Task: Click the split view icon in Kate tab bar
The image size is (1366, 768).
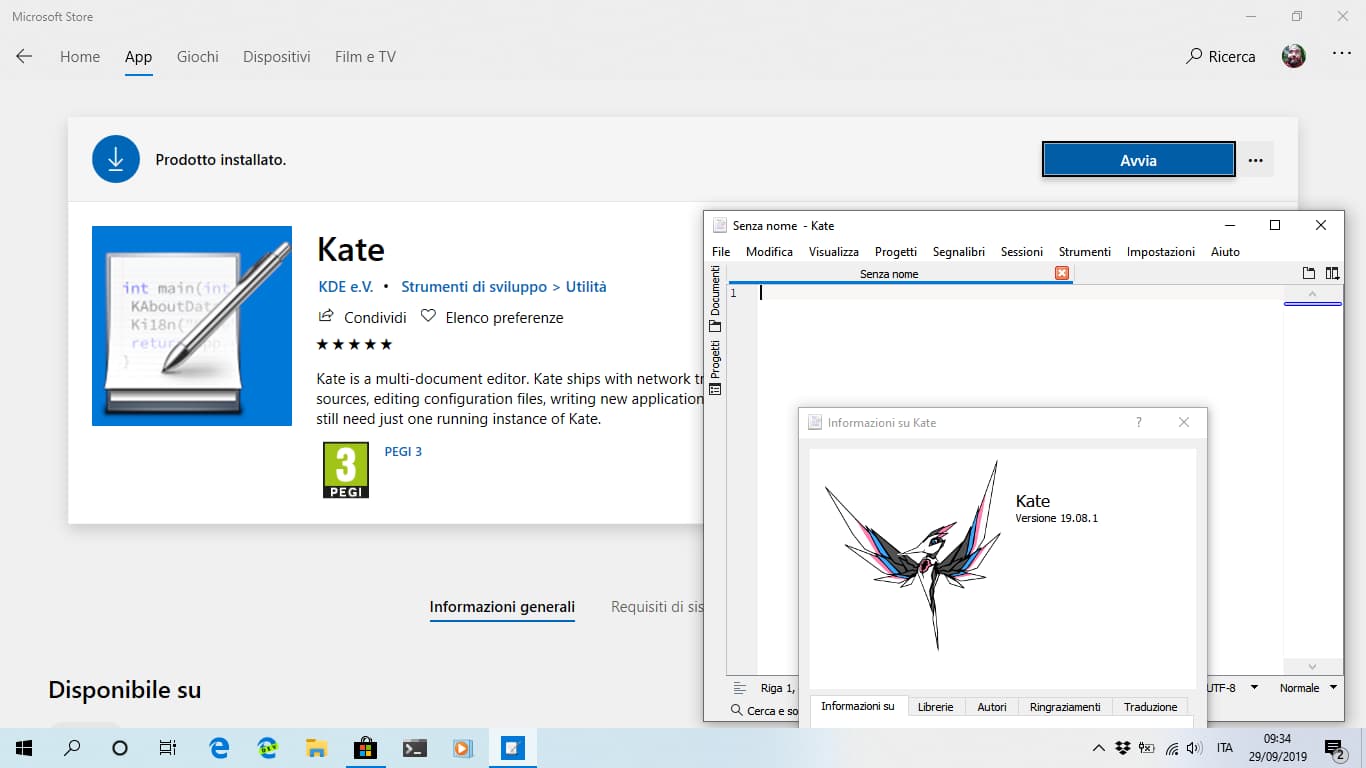Action: [1332, 273]
